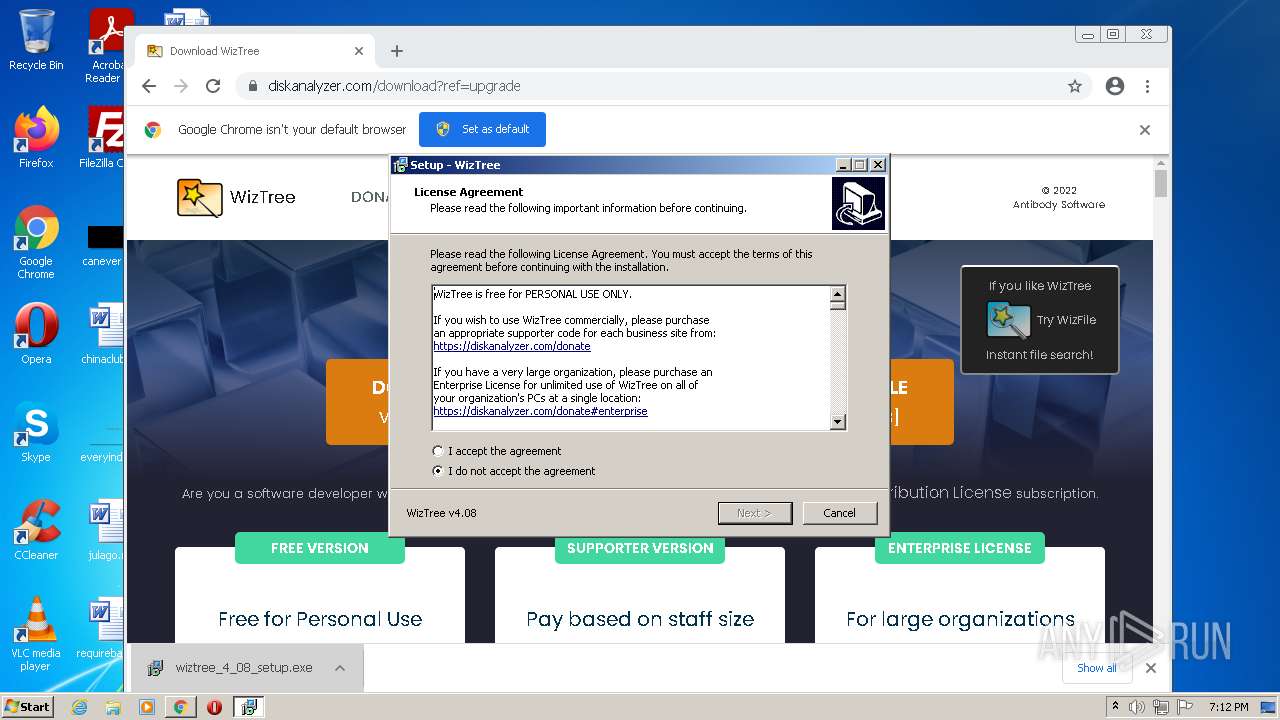Click network tray icon

pyautogui.click(x=1161, y=707)
